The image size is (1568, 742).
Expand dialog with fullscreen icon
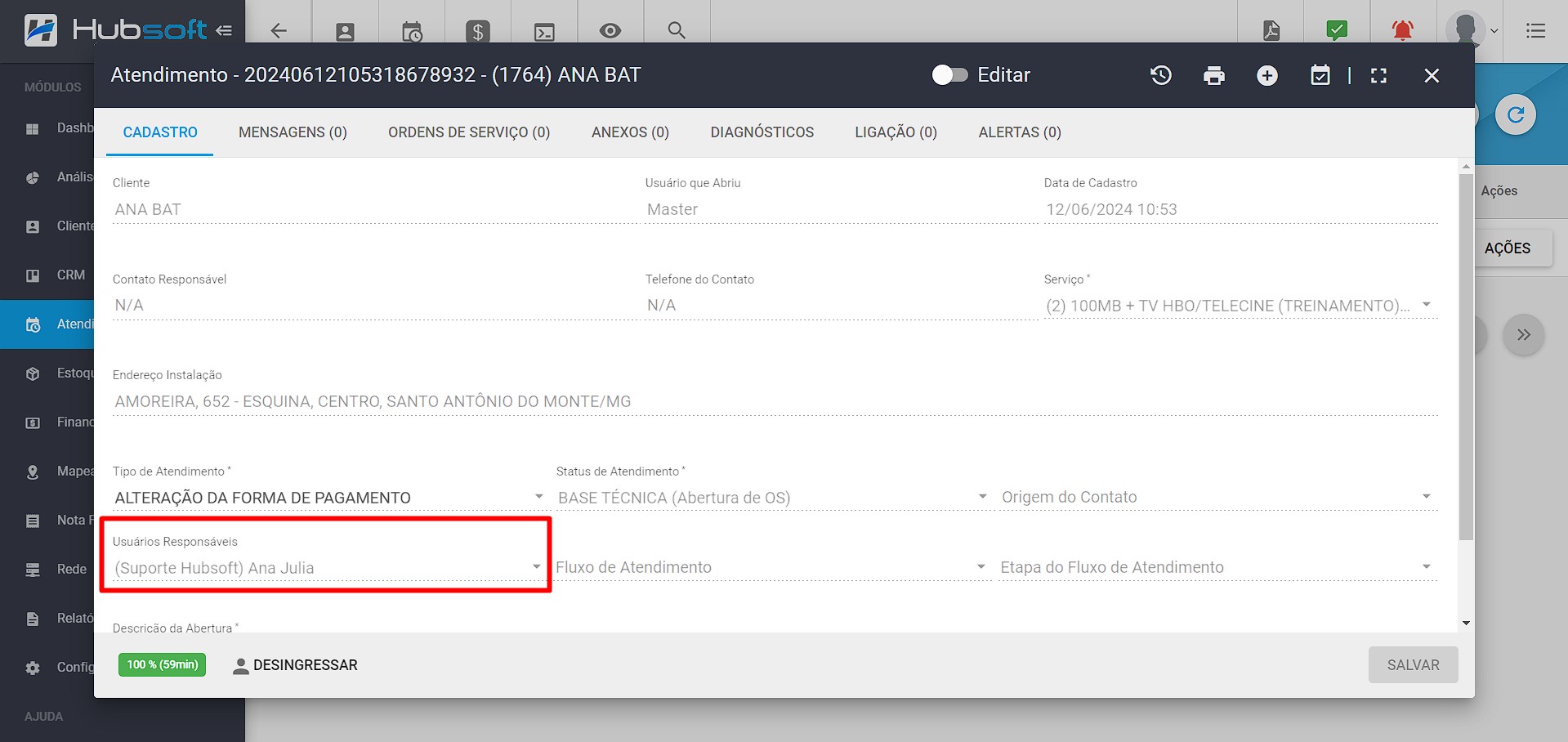tap(1379, 76)
